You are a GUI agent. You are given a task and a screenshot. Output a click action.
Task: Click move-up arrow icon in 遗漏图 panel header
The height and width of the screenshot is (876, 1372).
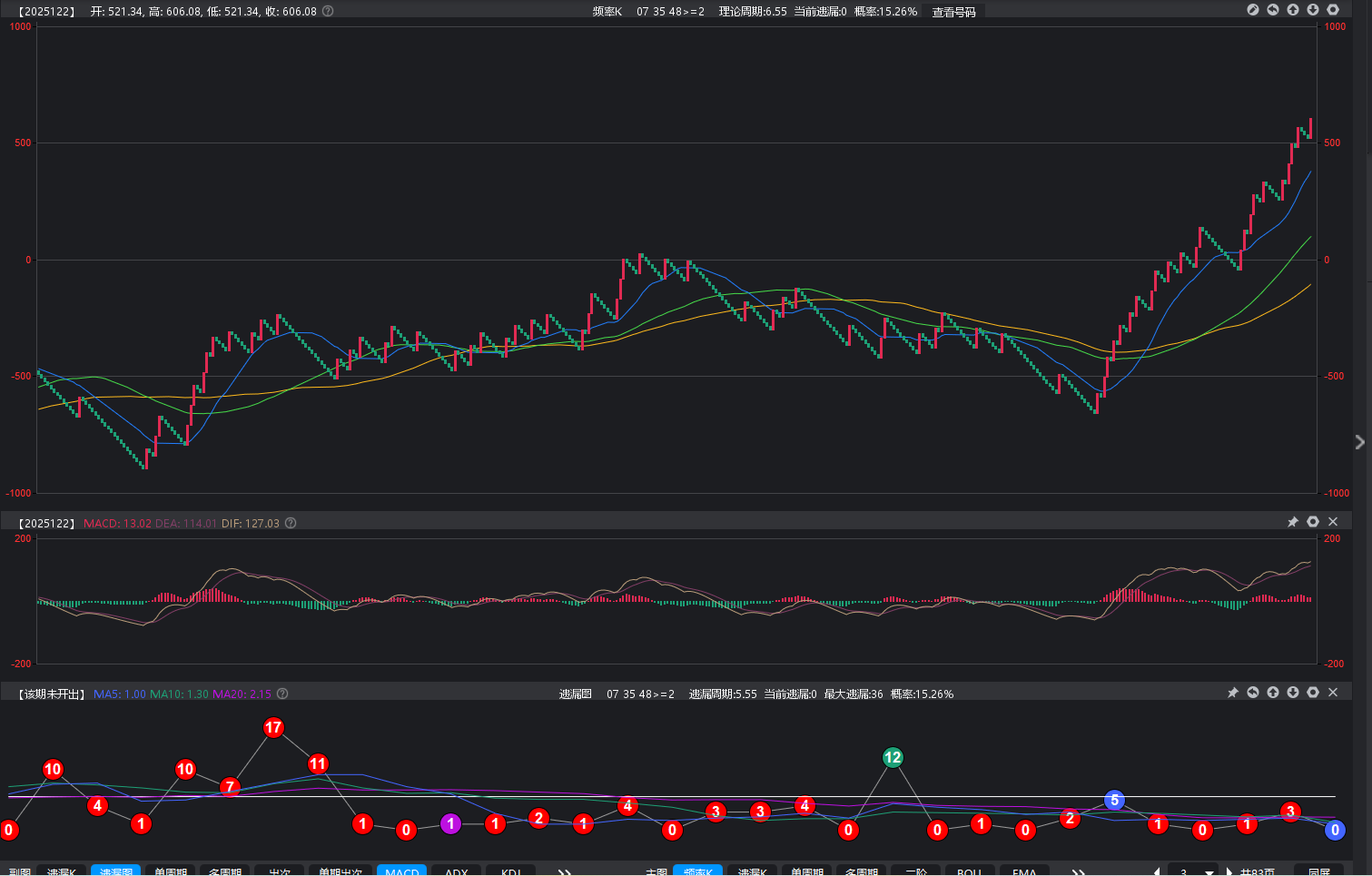tap(1273, 693)
